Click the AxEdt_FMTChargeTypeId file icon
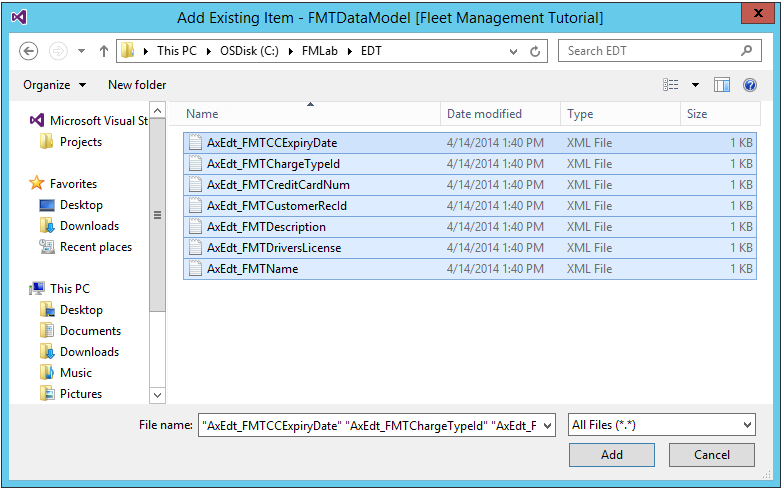 tap(195, 164)
